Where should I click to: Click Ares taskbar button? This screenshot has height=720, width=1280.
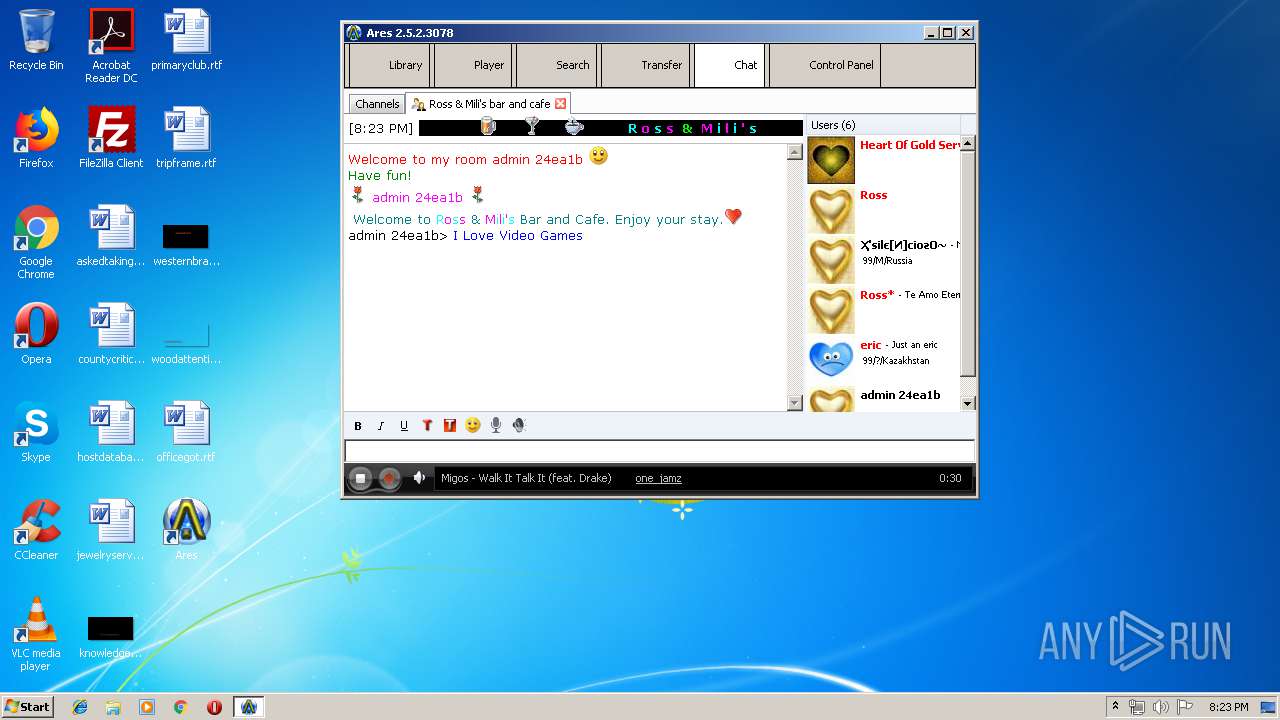(248, 707)
